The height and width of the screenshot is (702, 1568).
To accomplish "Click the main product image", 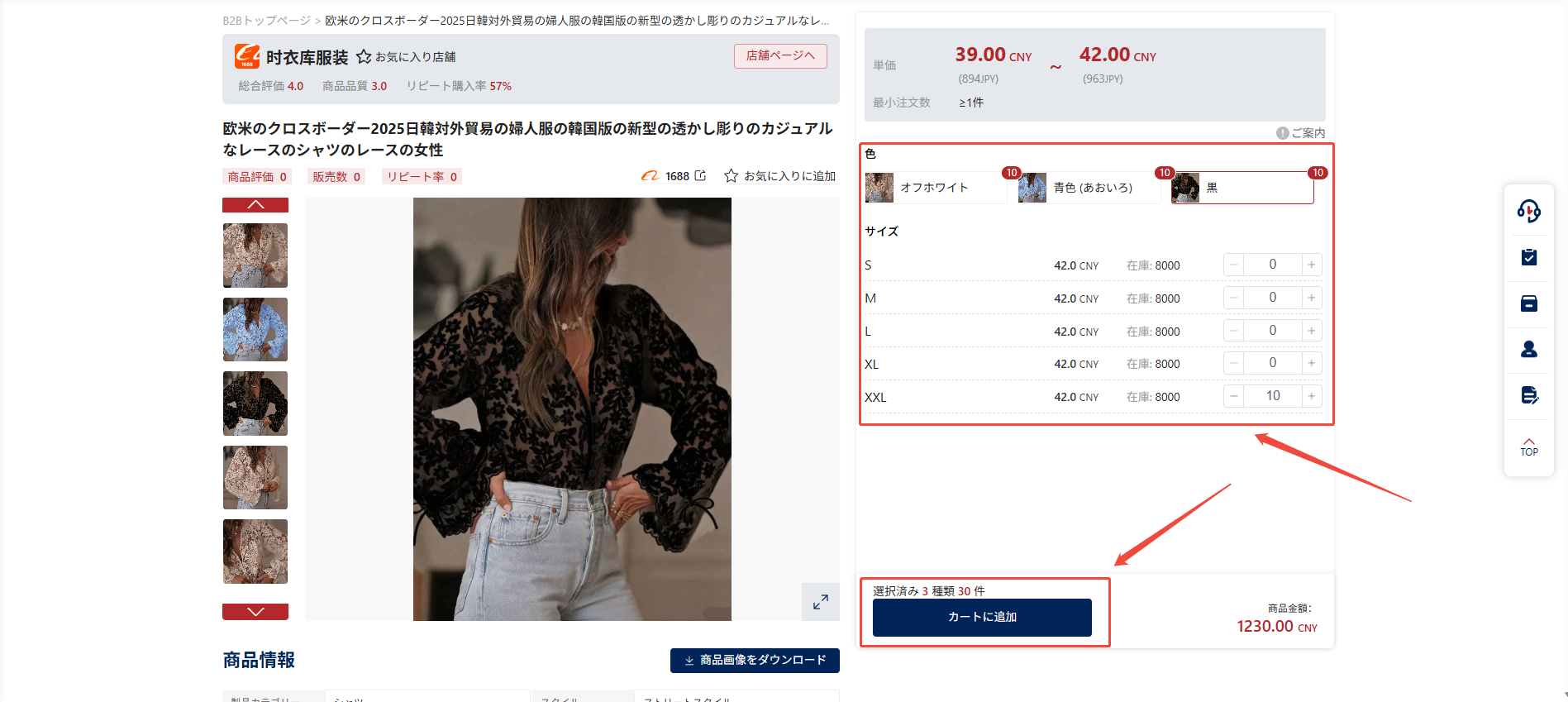I will click(572, 409).
